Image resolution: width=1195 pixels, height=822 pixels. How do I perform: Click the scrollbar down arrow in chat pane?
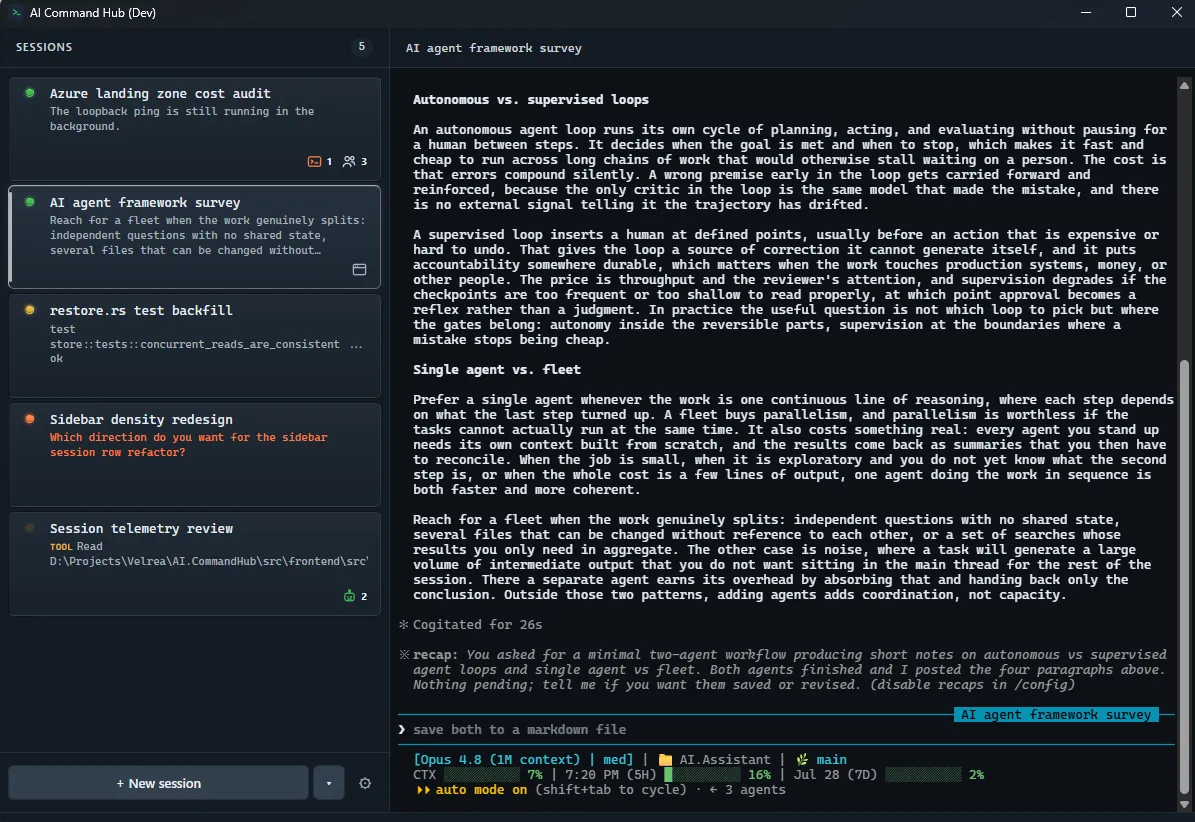coord(1184,804)
